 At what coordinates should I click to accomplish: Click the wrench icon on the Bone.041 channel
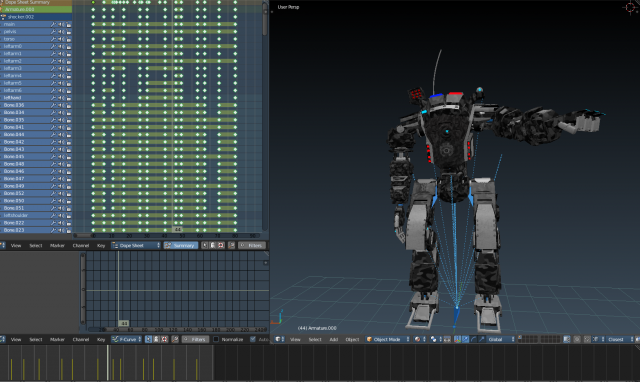pos(53,127)
